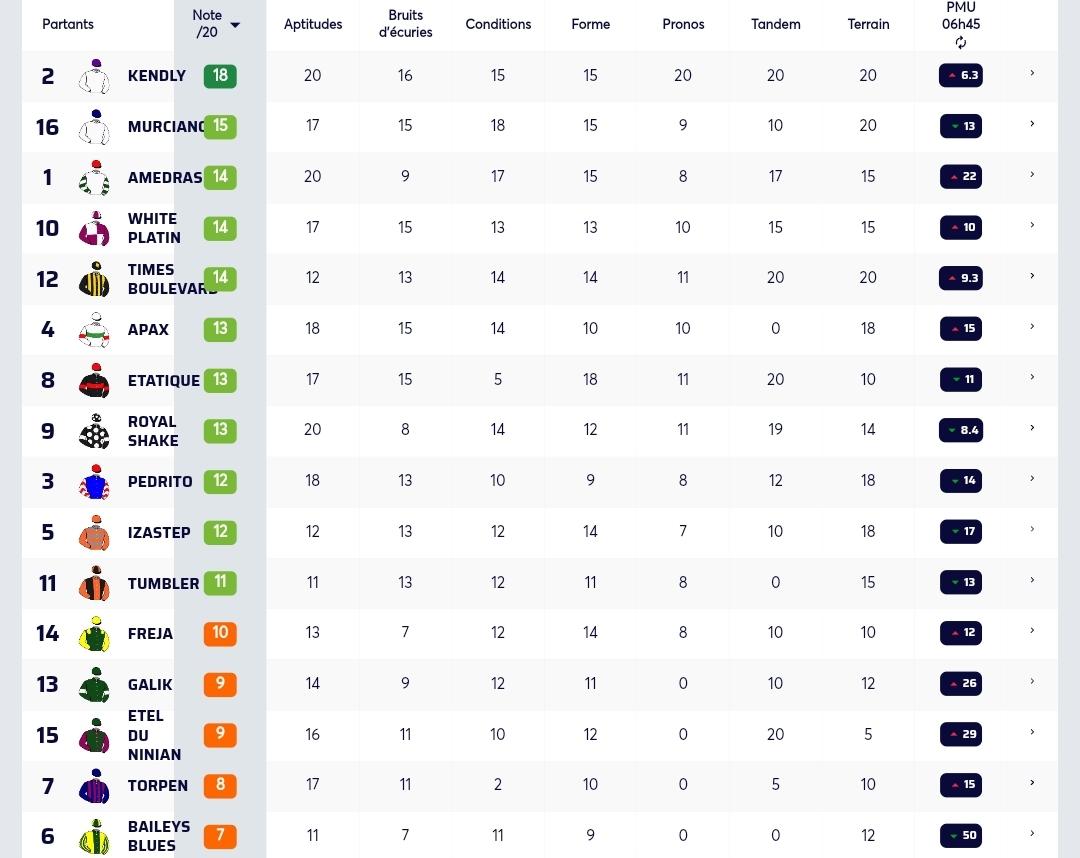Click Freja's yellow jockey silk icon
The height and width of the screenshot is (858, 1080).
[94, 634]
